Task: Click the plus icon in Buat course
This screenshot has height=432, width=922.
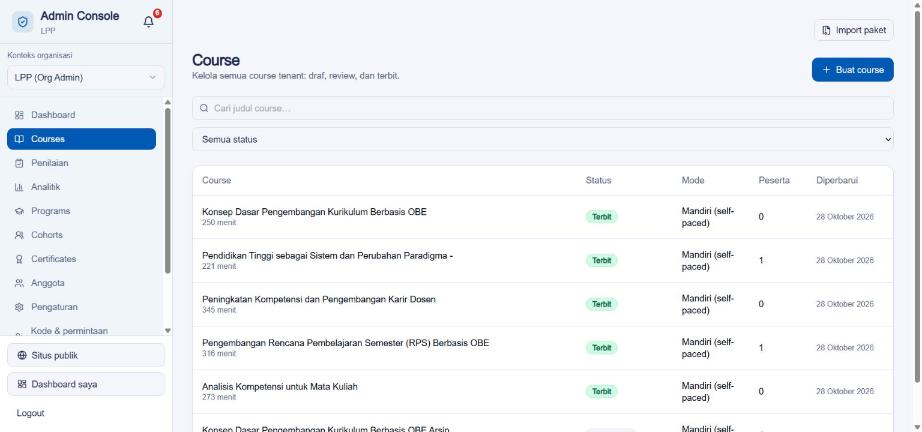Action: point(826,70)
